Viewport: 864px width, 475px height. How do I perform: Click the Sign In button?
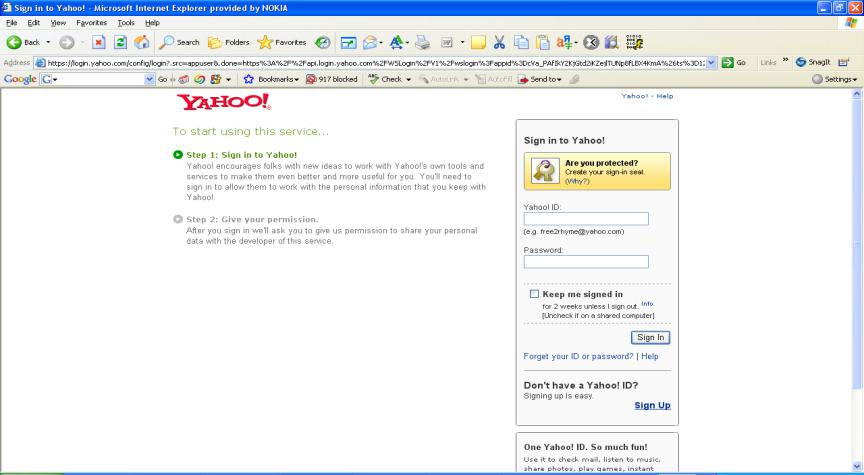coord(650,337)
